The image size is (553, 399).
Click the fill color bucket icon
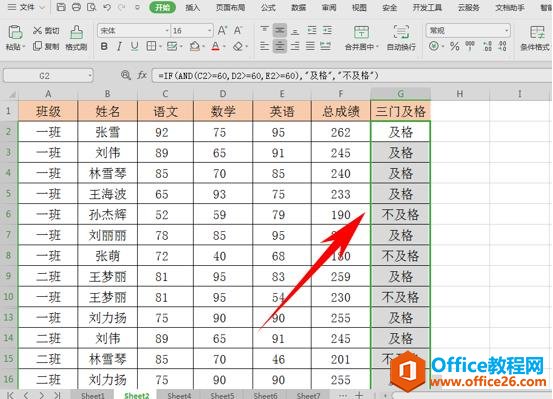(194, 46)
